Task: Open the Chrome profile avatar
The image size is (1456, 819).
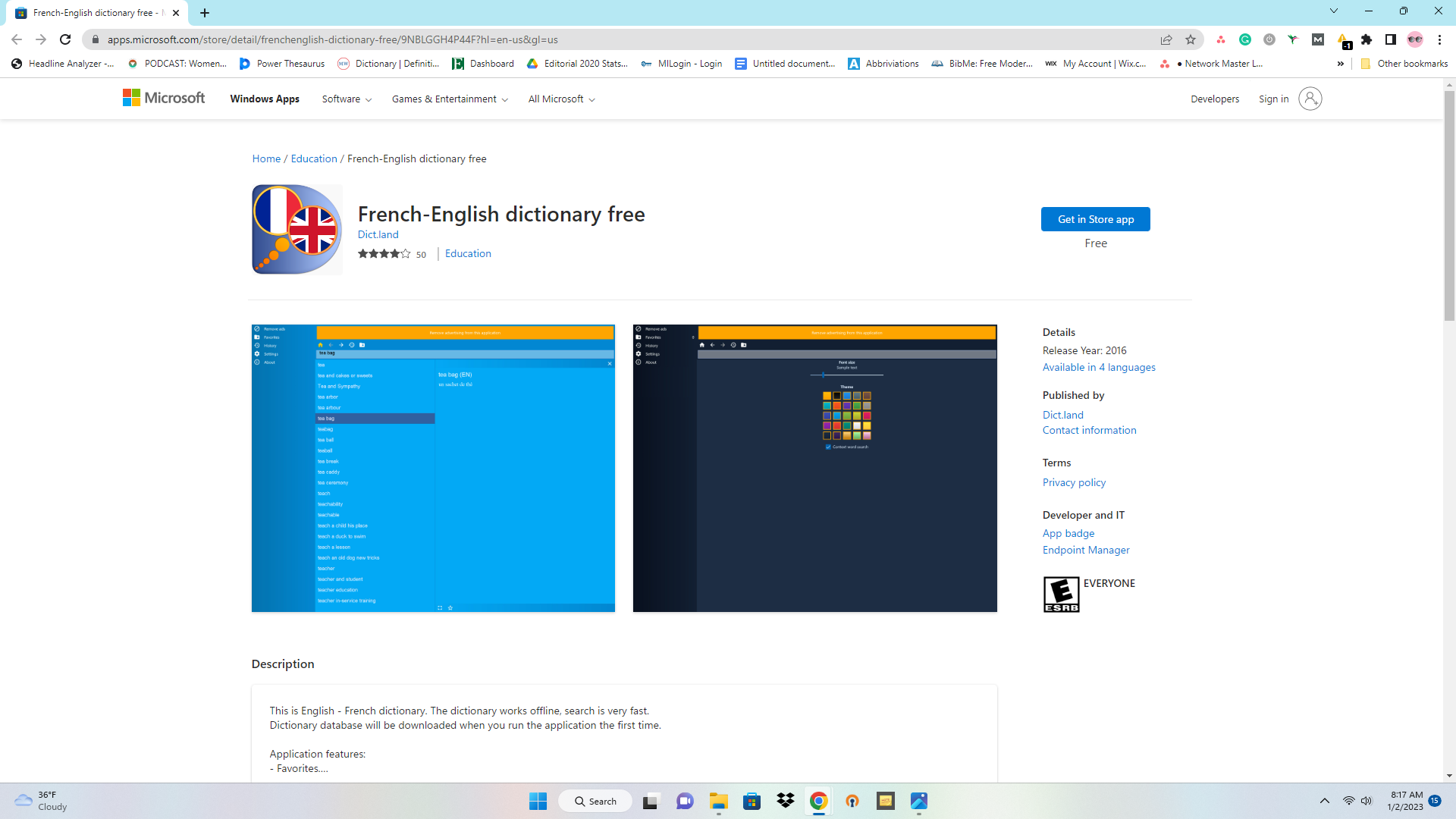Action: [x=1415, y=39]
